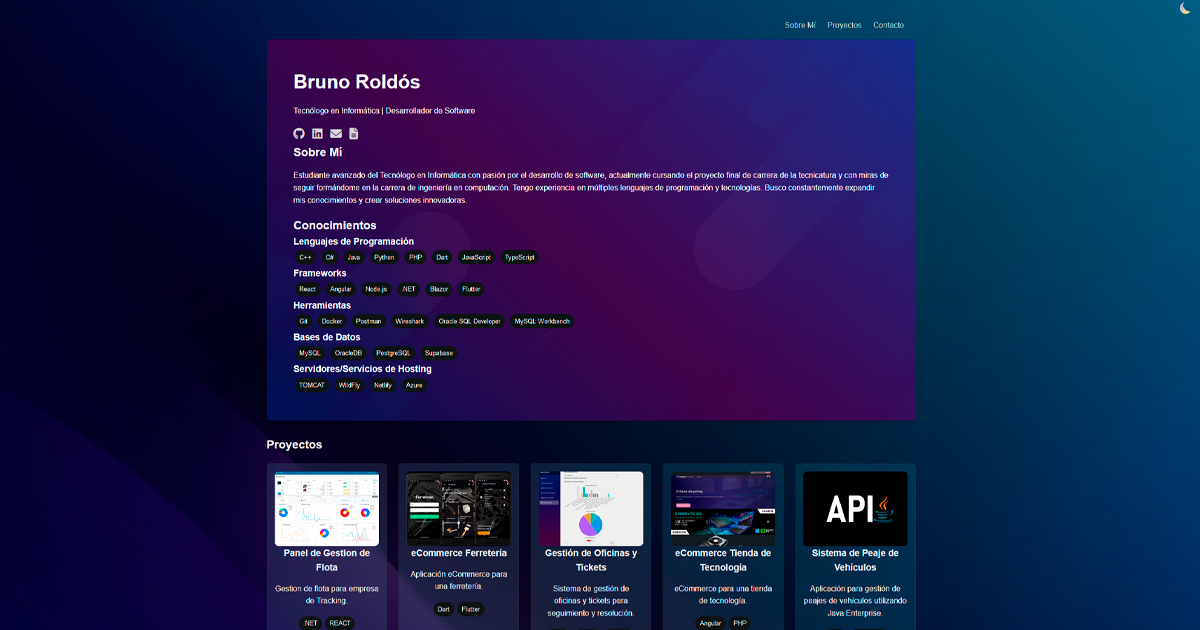Open the 'Contacto' link

[x=888, y=25]
